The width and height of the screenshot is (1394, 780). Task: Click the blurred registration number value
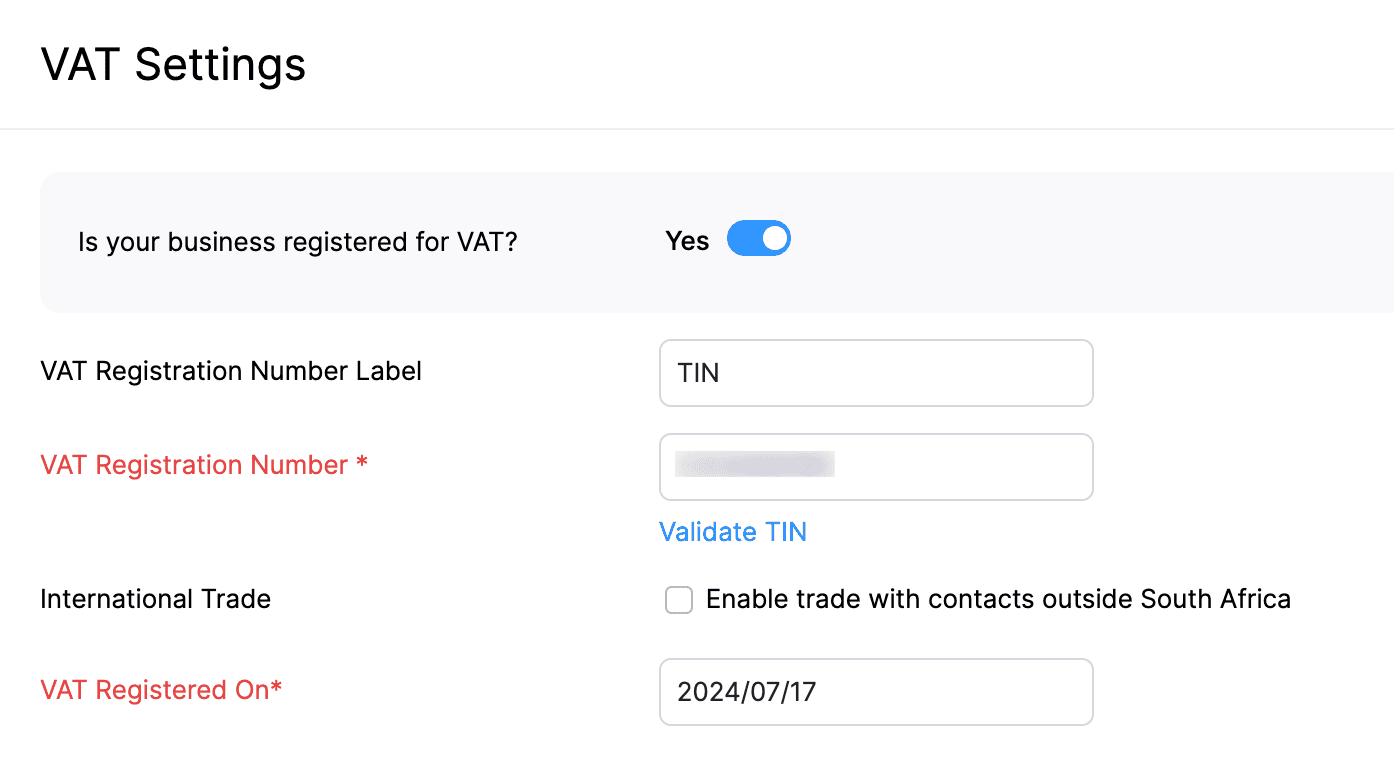[x=755, y=465]
